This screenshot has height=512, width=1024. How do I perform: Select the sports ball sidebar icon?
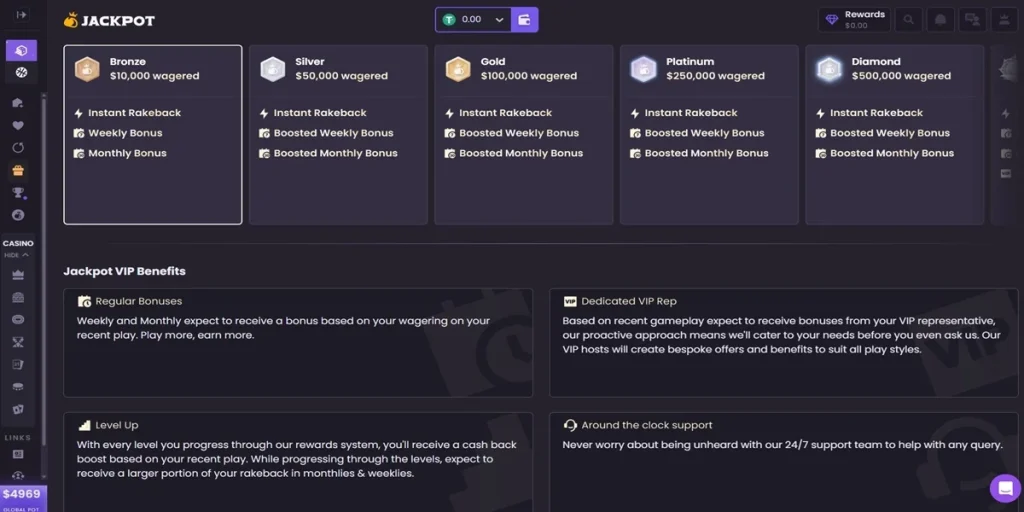tap(21, 73)
